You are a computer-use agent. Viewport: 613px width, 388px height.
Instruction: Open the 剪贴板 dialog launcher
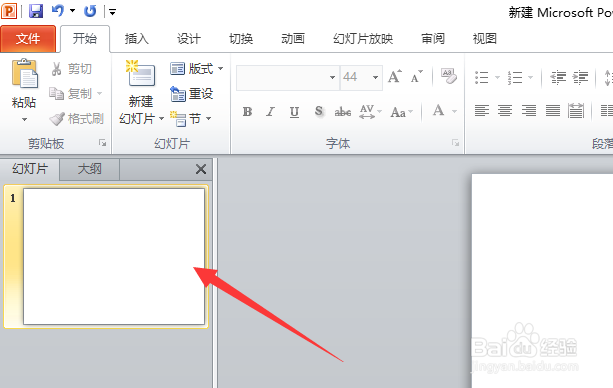tap(102, 143)
